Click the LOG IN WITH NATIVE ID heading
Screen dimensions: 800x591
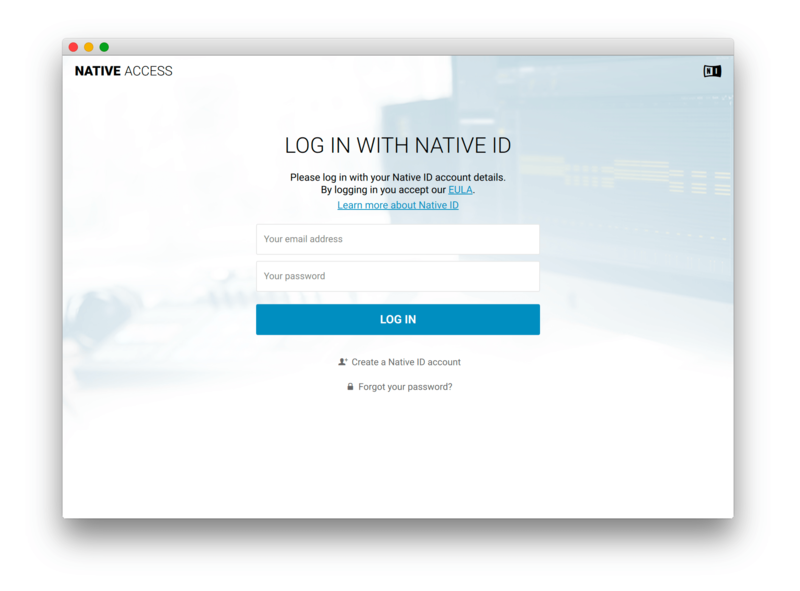pyautogui.click(x=398, y=145)
